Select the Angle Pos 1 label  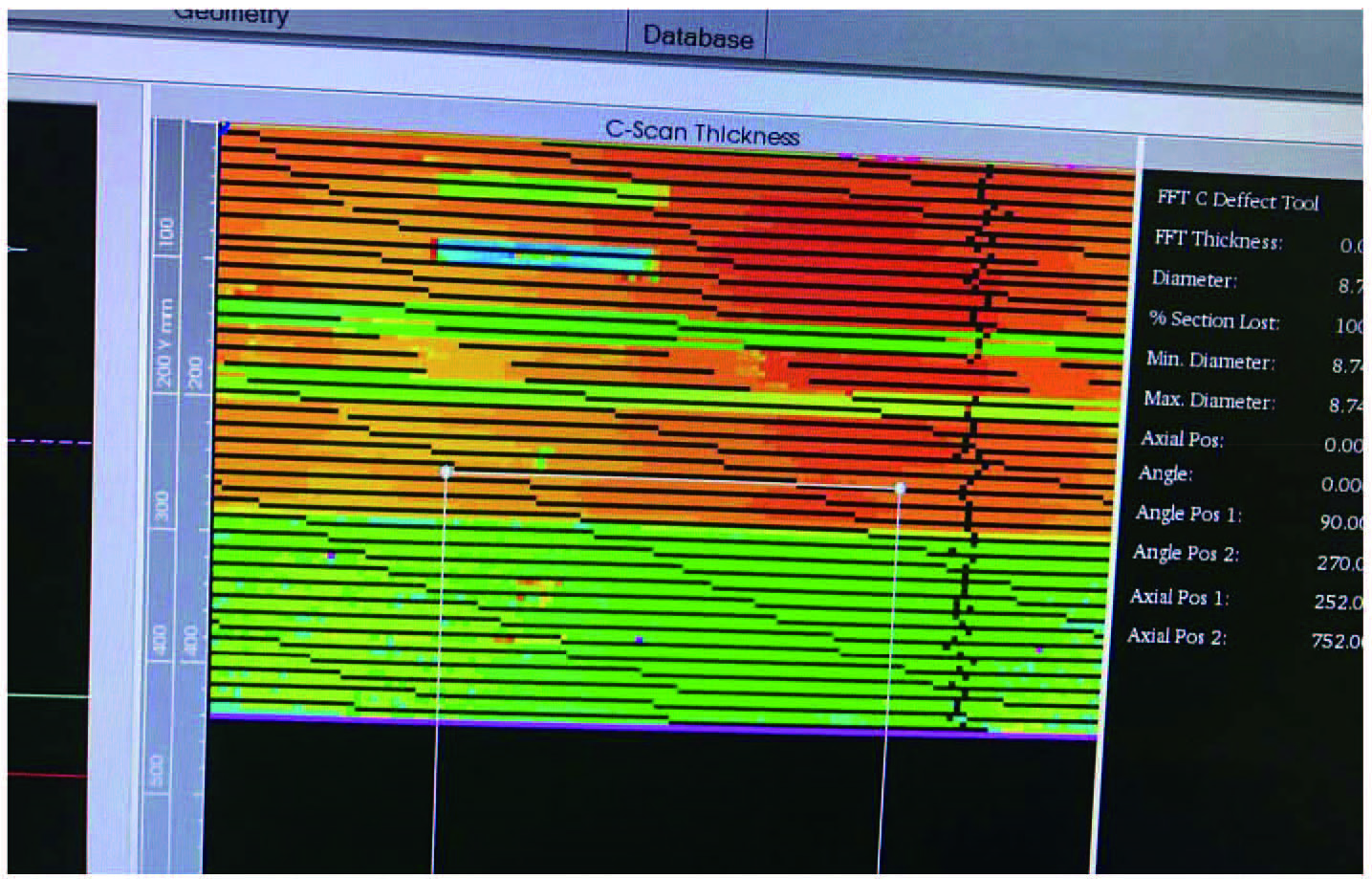pyautogui.click(x=1188, y=514)
